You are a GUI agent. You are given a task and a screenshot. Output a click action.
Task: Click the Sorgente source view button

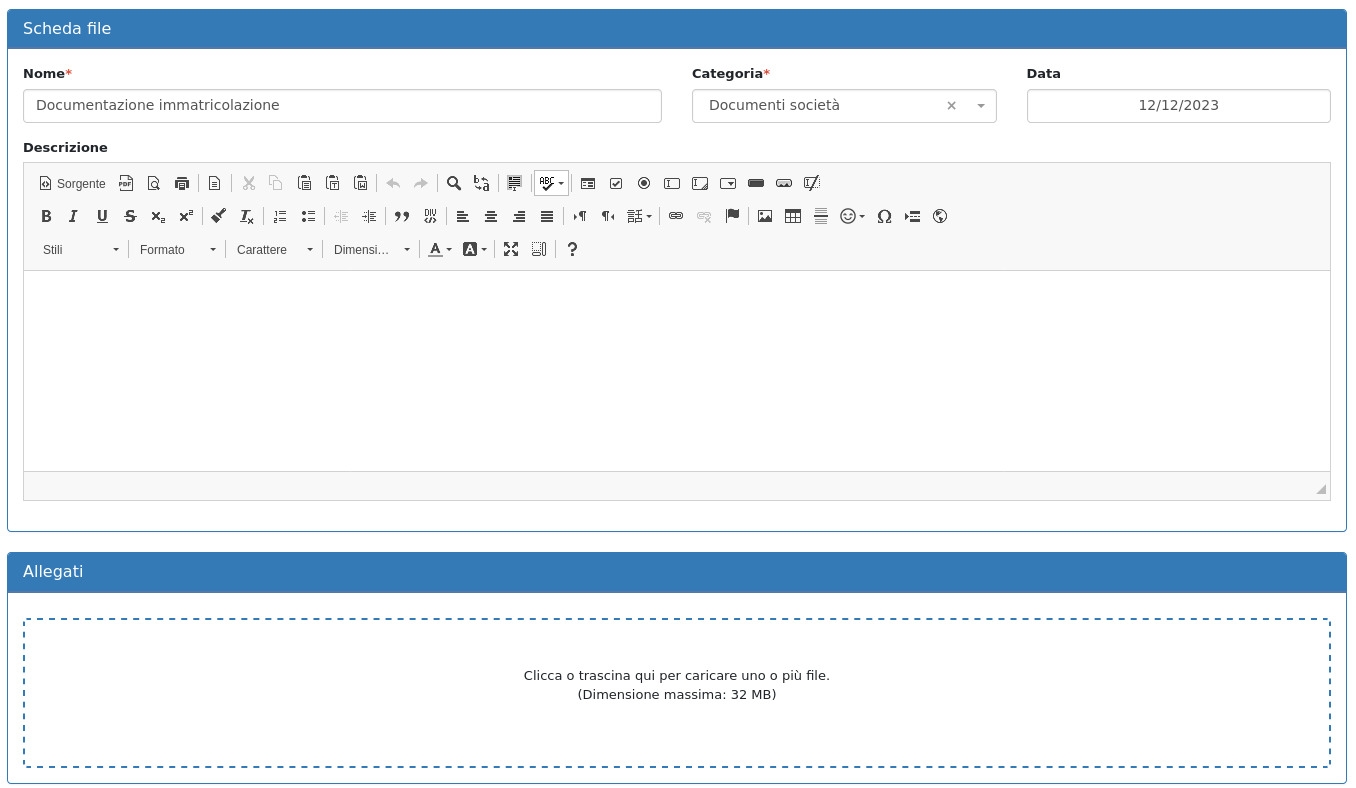(x=72, y=183)
